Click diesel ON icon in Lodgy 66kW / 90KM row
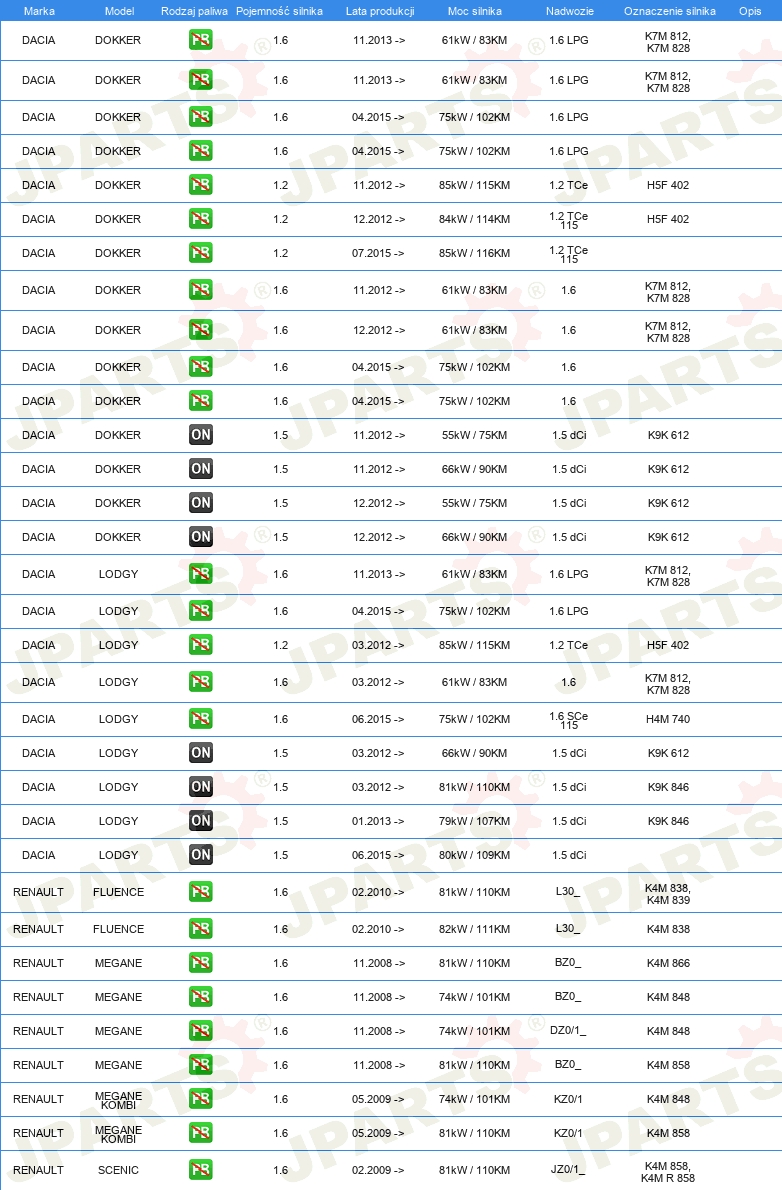This screenshot has height=1190, width=782. pyautogui.click(x=200, y=753)
